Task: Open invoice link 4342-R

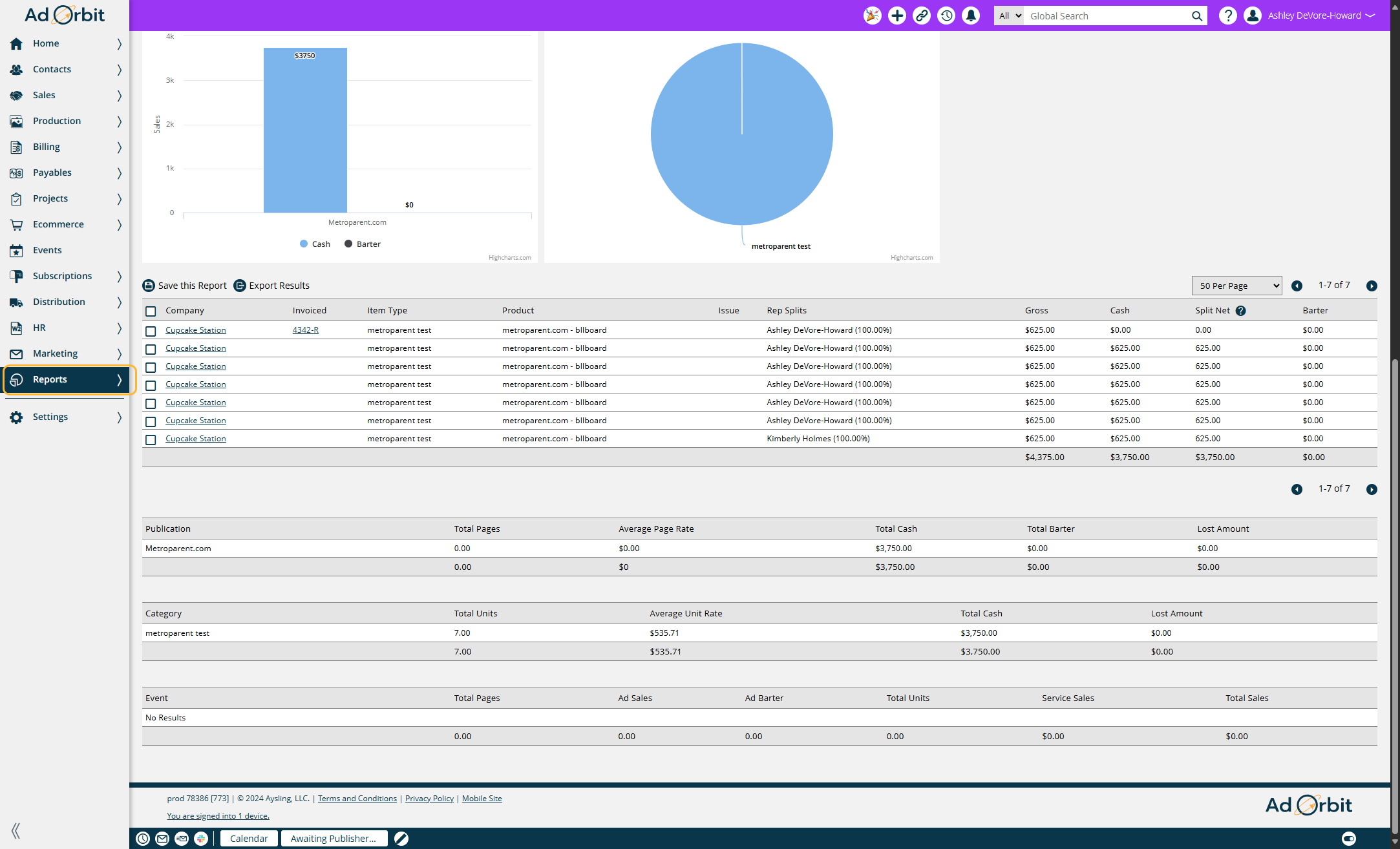Action: tap(305, 330)
